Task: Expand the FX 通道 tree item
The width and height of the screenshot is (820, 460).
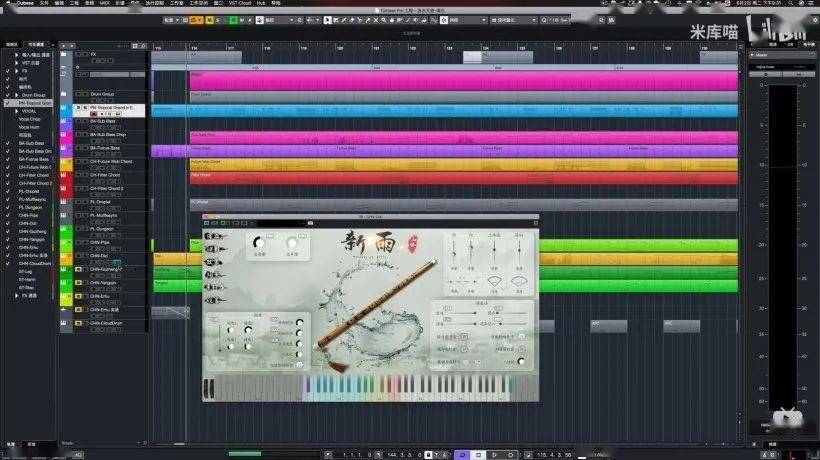Action: (16, 296)
